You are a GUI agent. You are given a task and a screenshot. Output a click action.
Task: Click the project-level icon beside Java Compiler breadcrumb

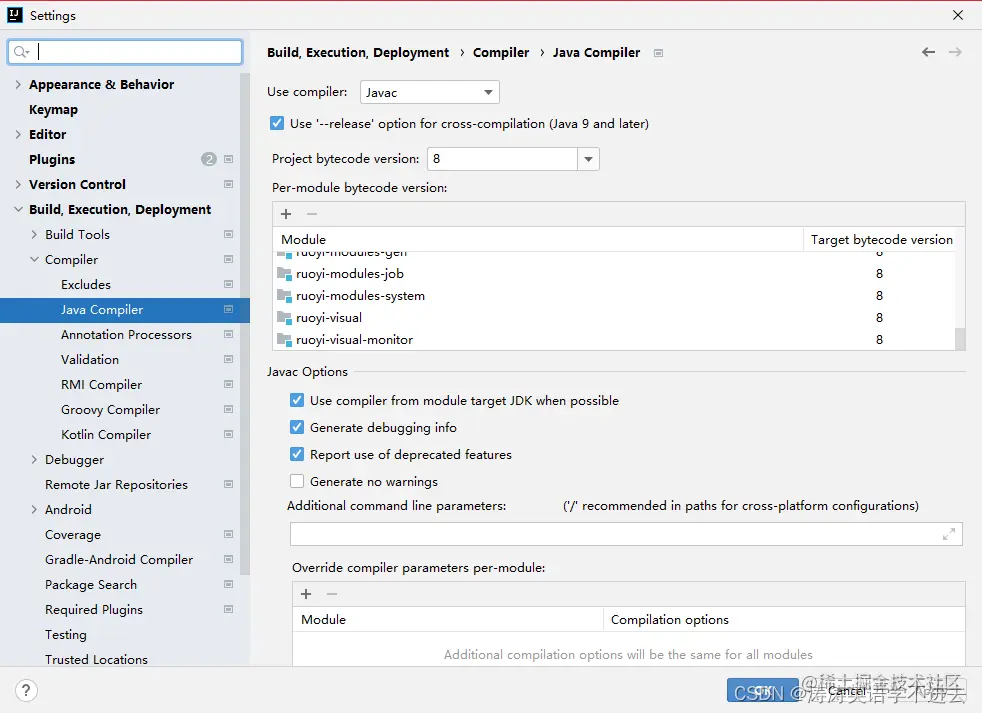click(658, 53)
